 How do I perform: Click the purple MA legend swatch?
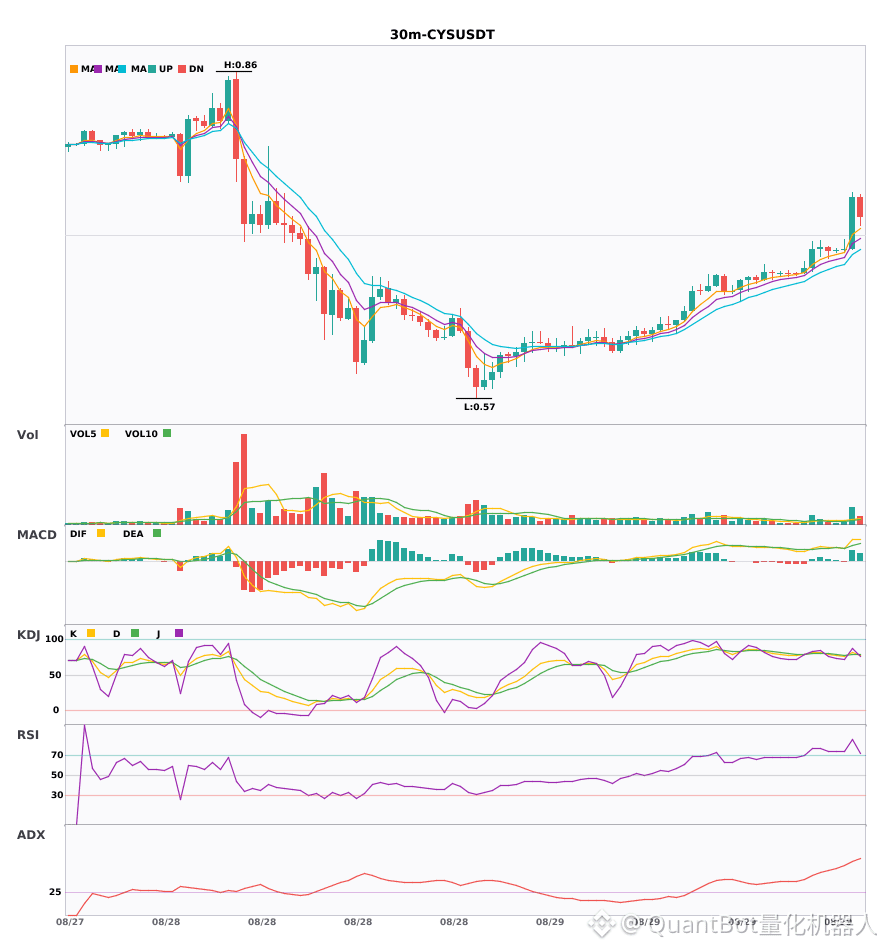coord(98,69)
